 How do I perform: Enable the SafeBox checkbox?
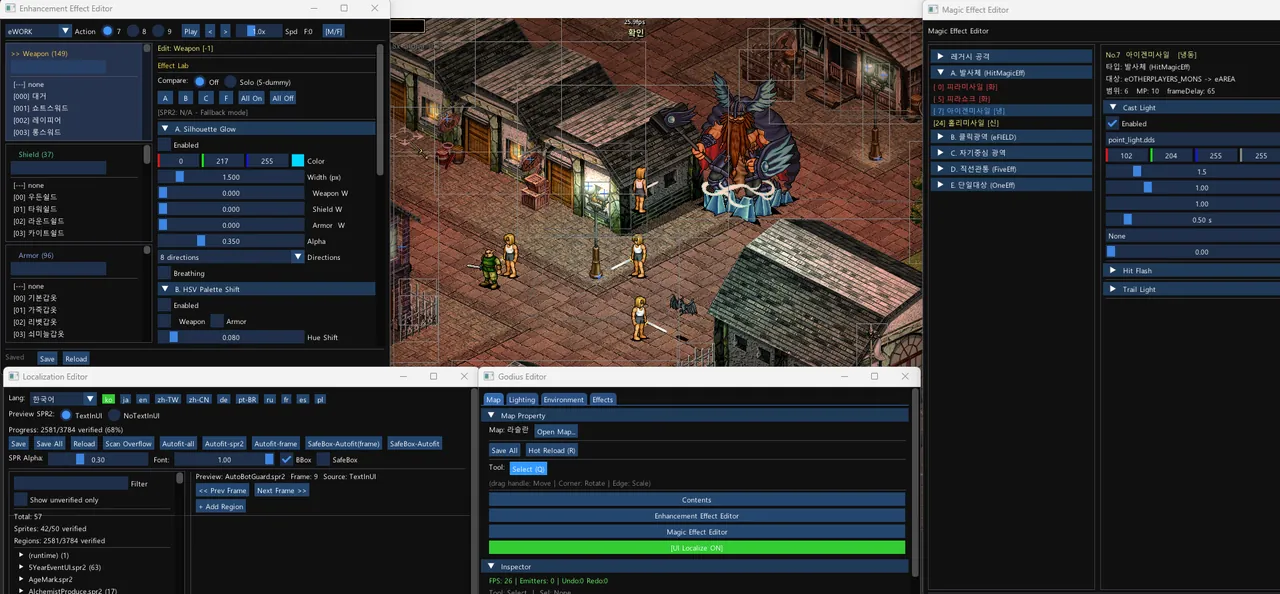(x=323, y=459)
